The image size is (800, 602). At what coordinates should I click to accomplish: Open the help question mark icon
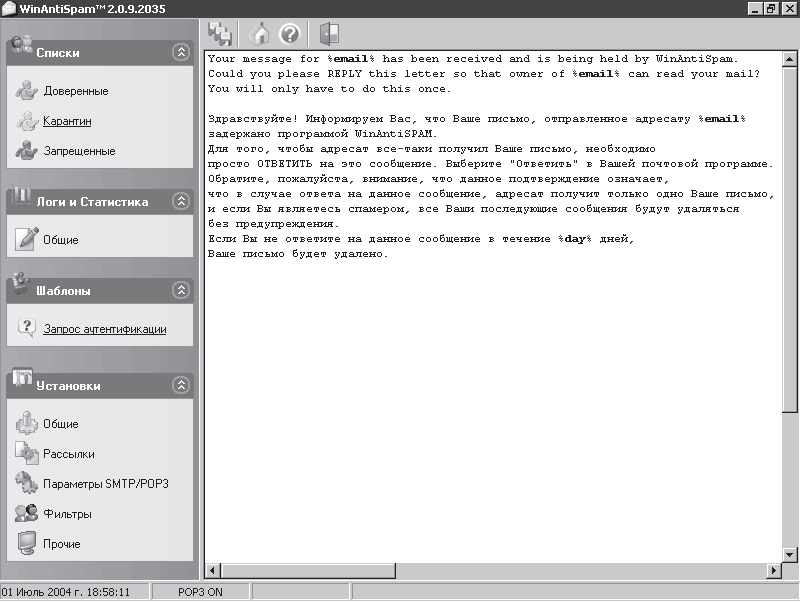tap(290, 34)
